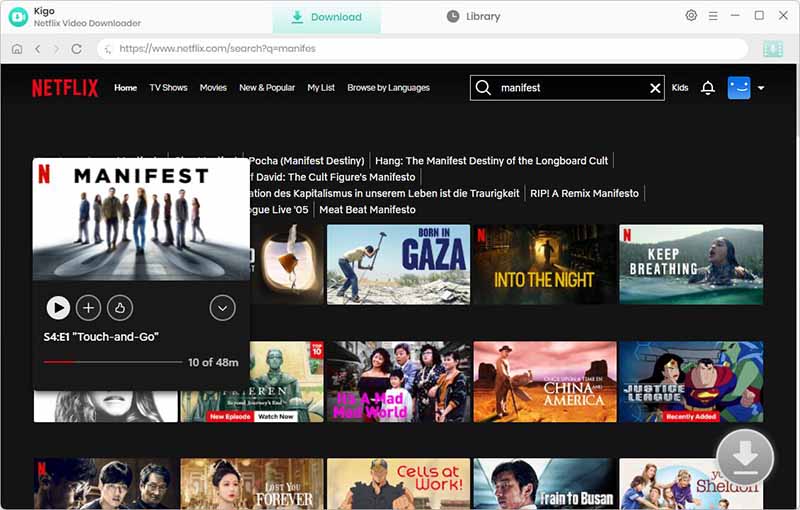800x510 pixels.
Task: Click the "10 of 48m" progress text
Action: click(213, 362)
